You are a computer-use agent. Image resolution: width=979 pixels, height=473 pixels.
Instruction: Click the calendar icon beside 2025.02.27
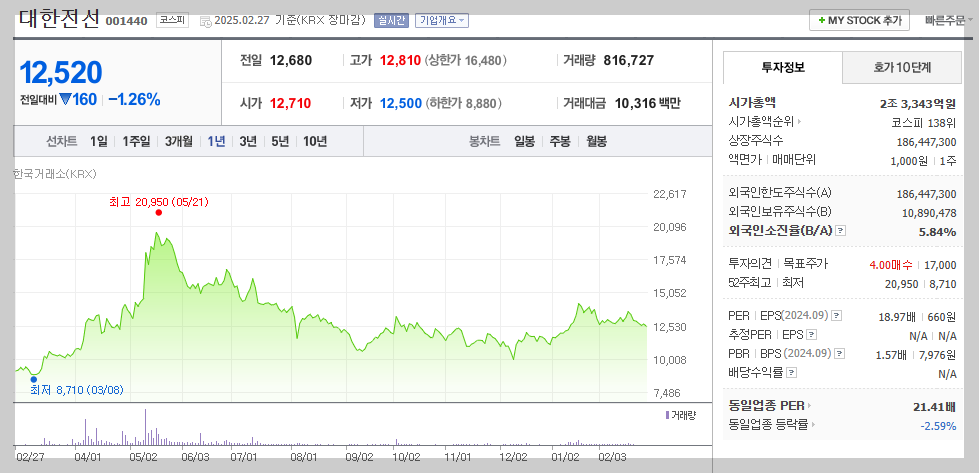click(x=205, y=21)
